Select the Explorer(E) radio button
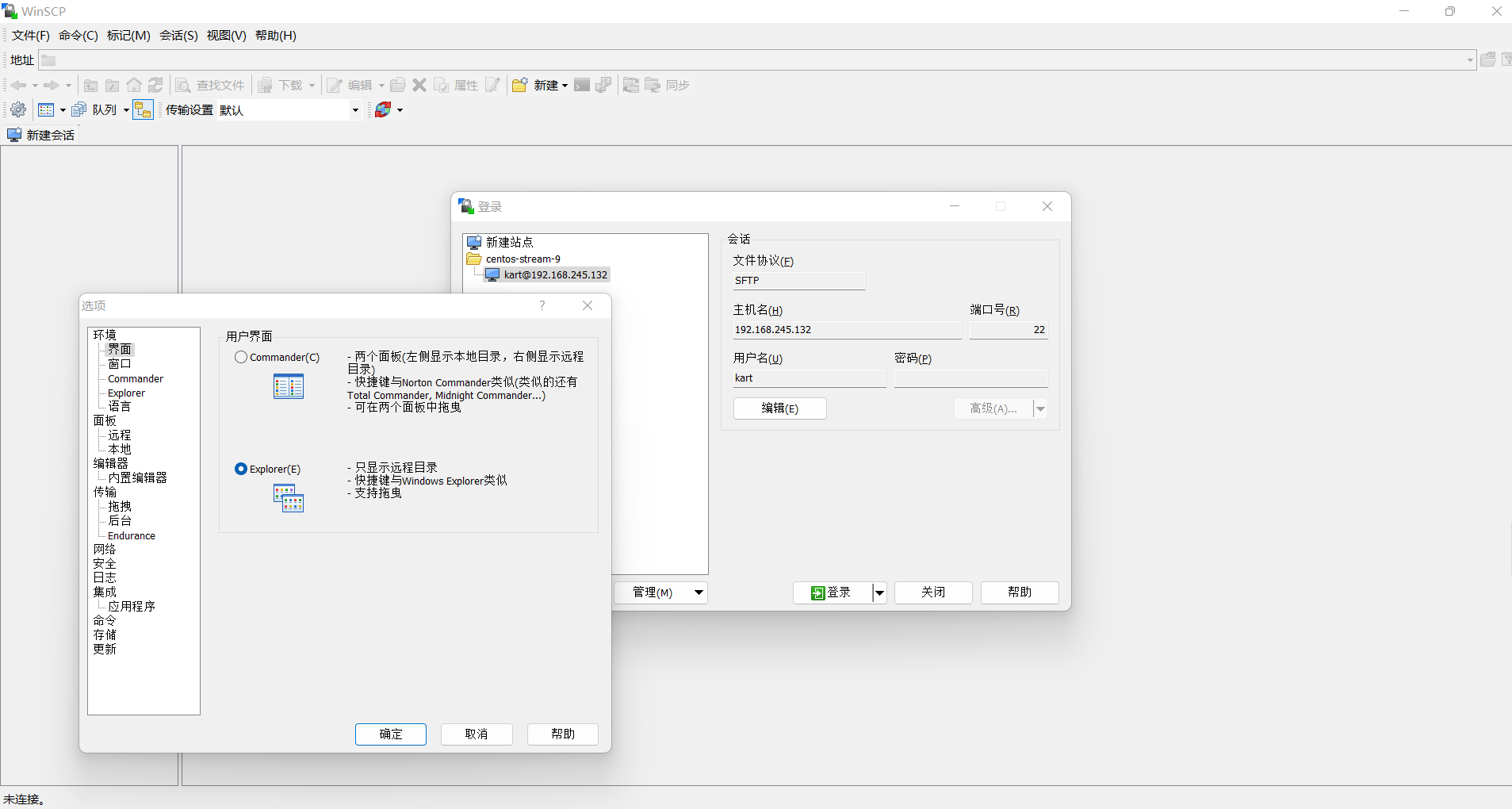 (x=241, y=470)
